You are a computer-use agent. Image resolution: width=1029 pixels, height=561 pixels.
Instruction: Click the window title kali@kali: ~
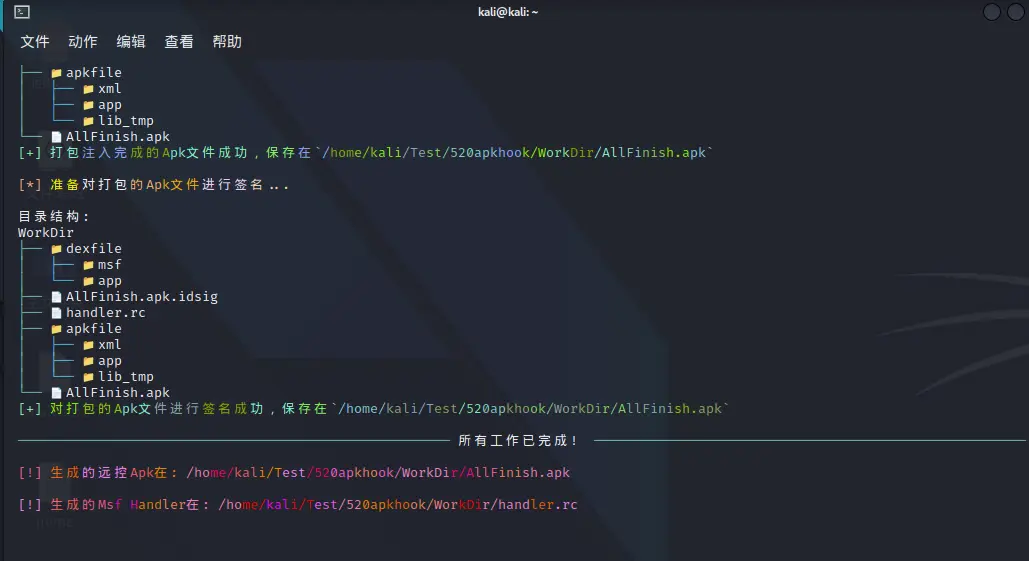pos(508,12)
